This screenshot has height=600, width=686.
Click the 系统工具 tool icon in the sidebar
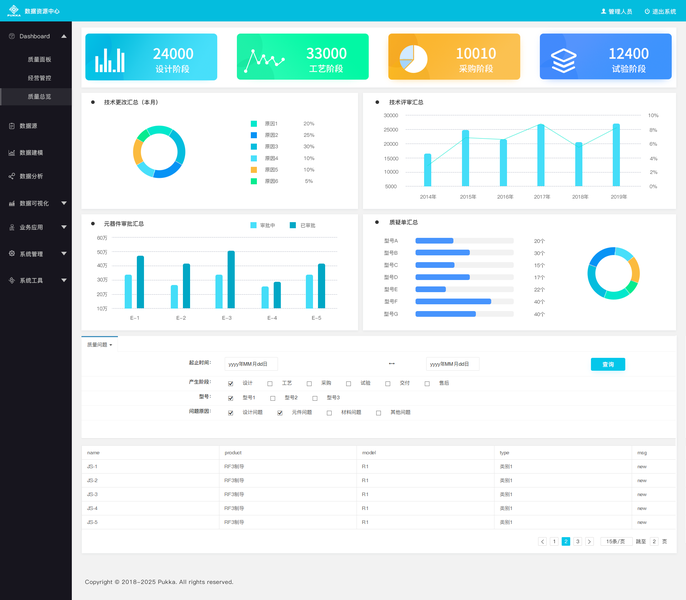(12, 281)
